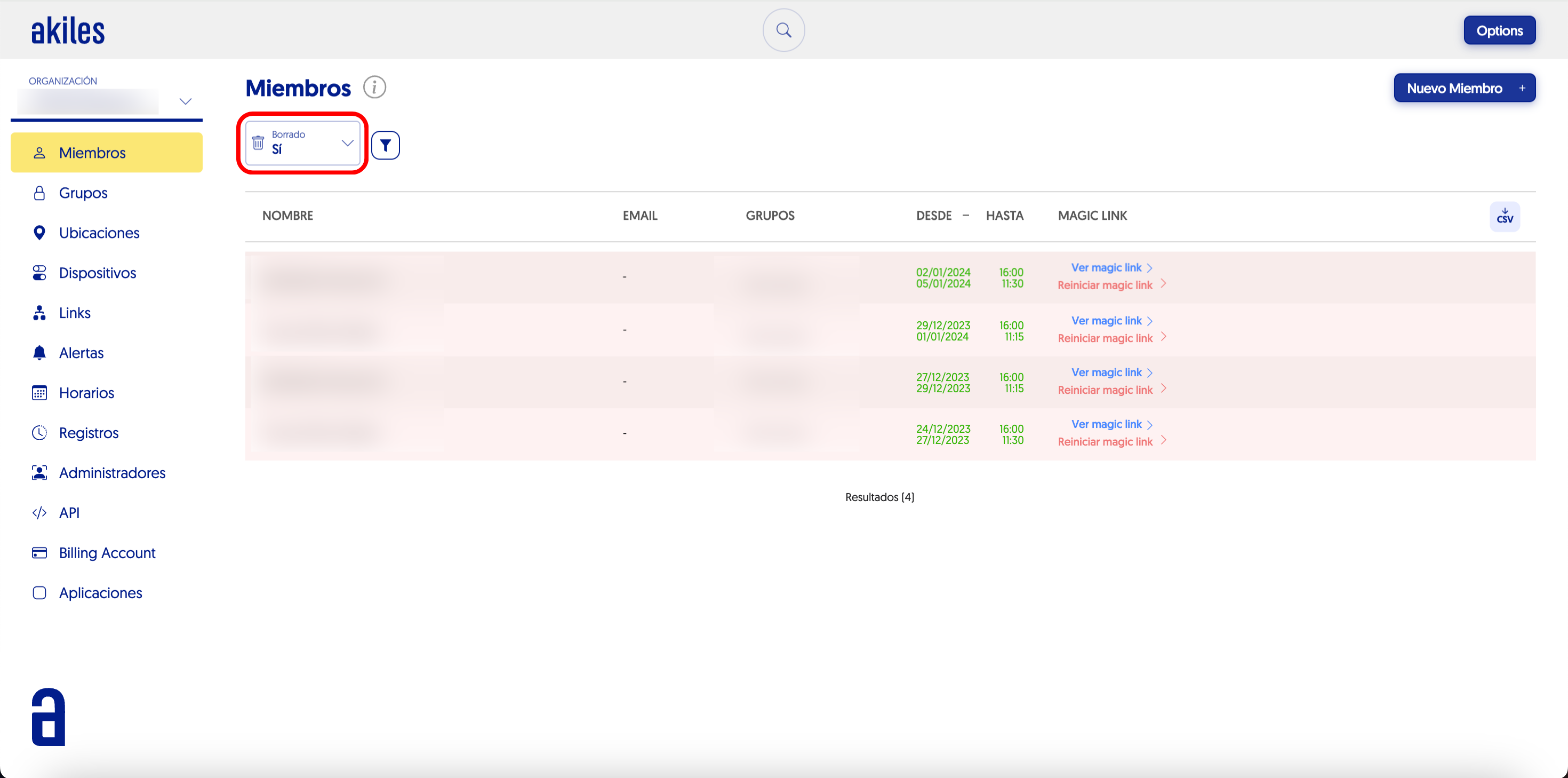1568x778 pixels.
Task: Open the API section
Action: [x=69, y=513]
